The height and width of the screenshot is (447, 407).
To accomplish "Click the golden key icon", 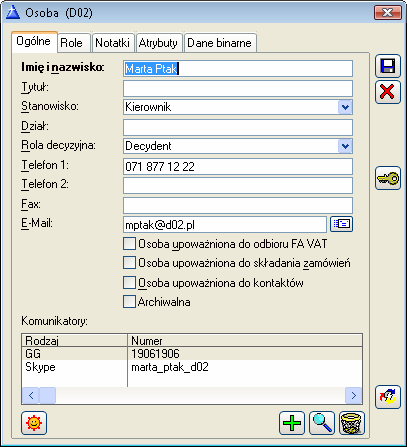I will (x=388, y=178).
